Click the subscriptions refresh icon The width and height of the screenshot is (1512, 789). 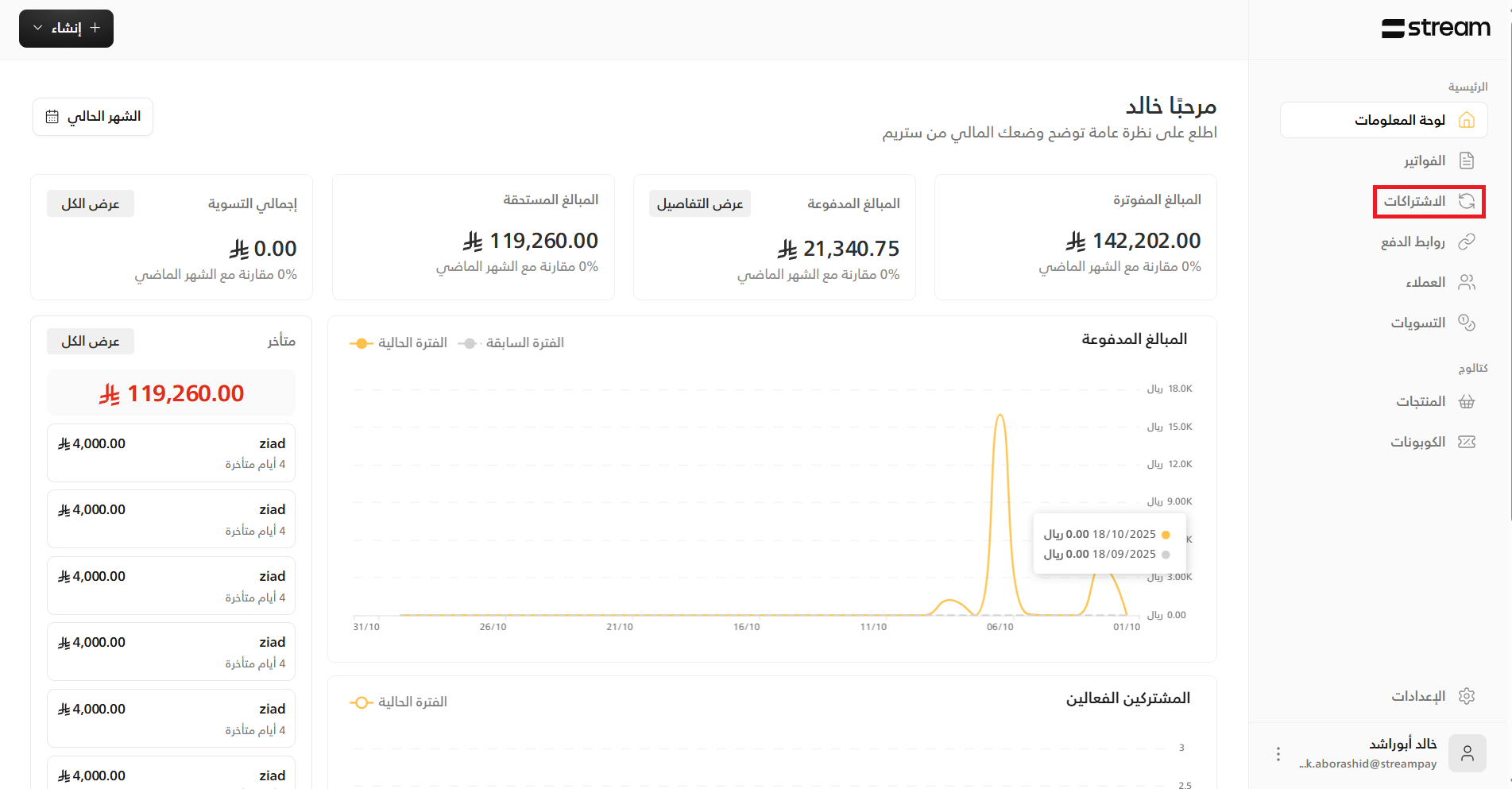point(1467,201)
